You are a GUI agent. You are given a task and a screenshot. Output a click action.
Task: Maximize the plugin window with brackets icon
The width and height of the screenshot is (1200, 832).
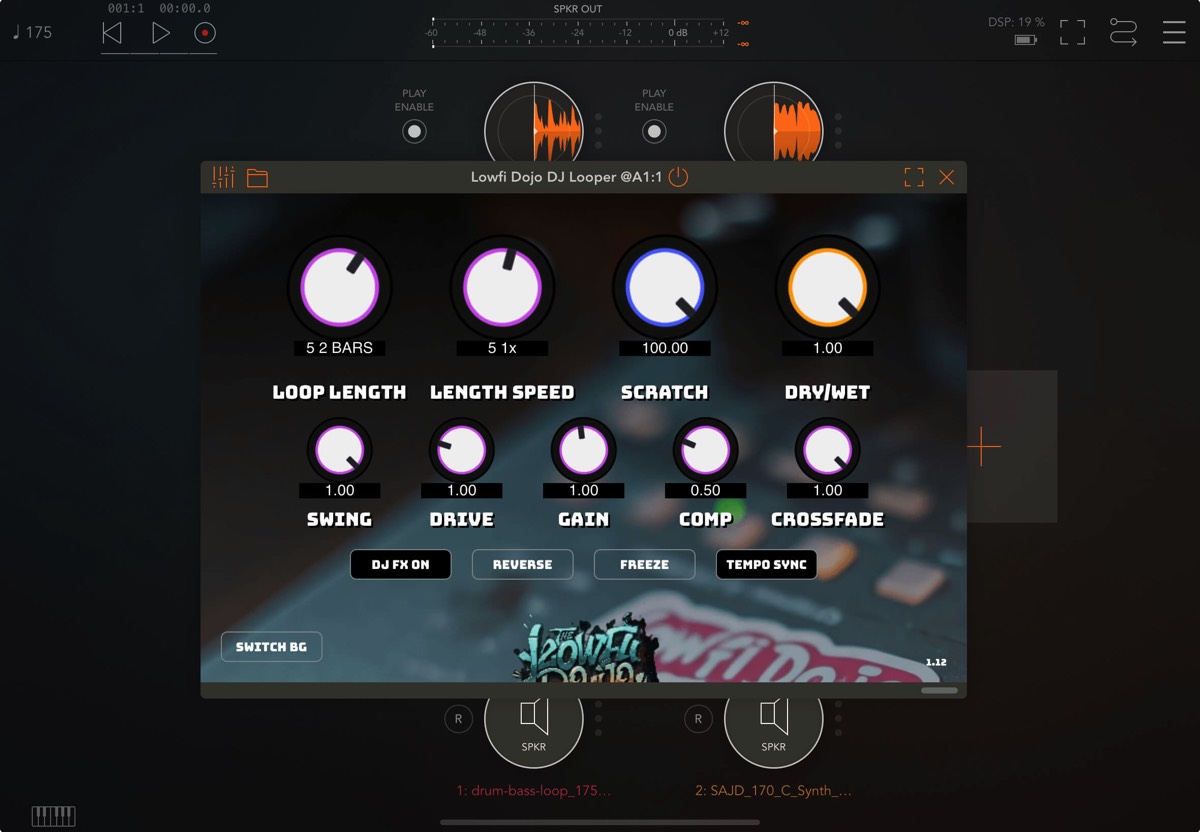click(914, 177)
